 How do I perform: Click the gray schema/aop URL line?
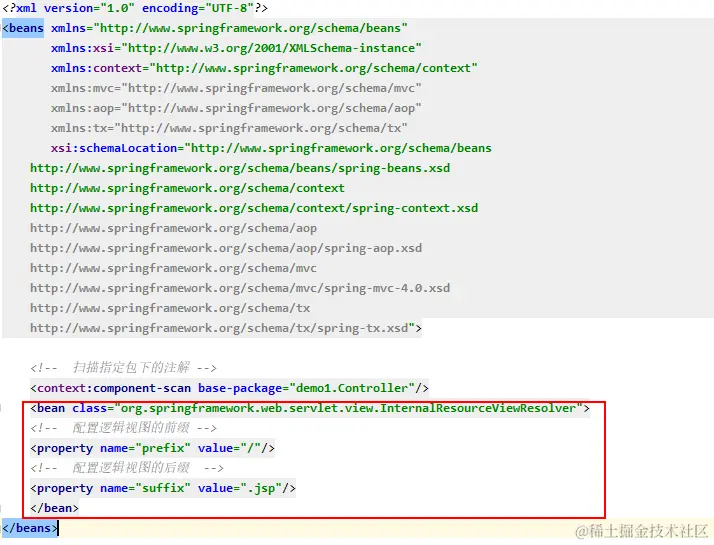coord(173,229)
